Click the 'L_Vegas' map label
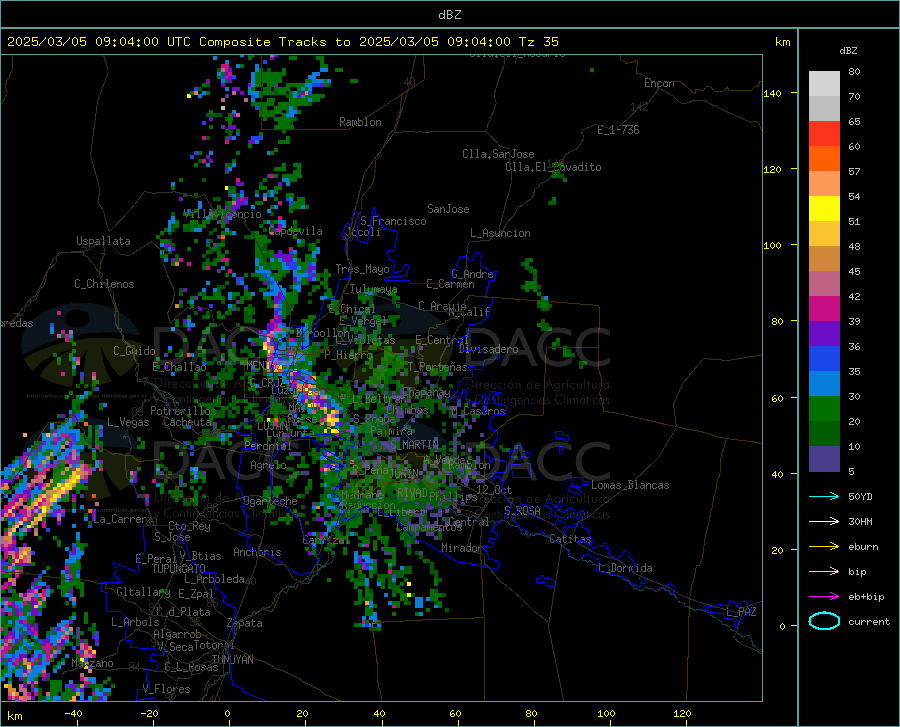This screenshot has height=727, width=900. click(128, 422)
